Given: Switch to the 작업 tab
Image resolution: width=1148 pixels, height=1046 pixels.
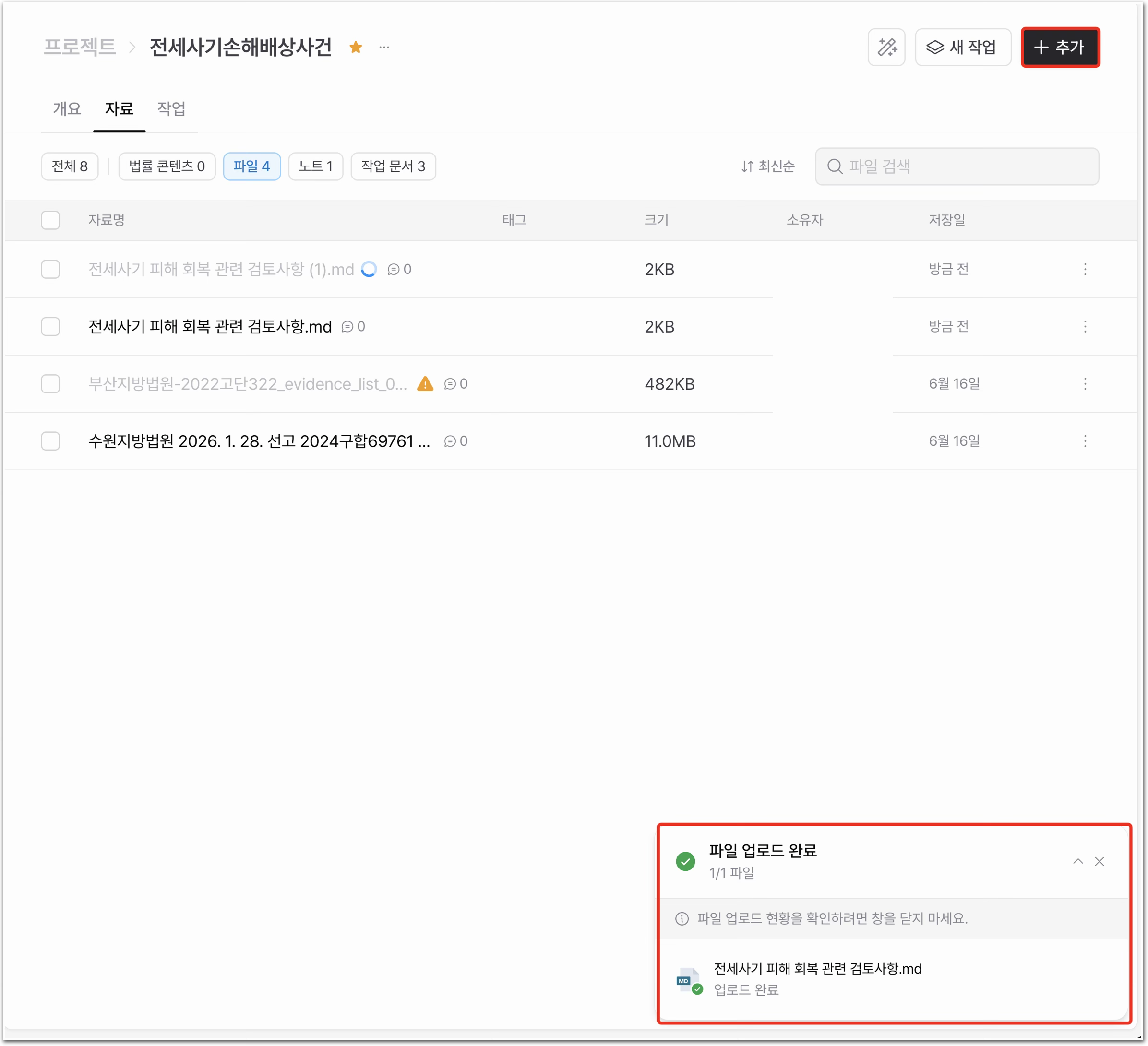Looking at the screenshot, I should [171, 109].
